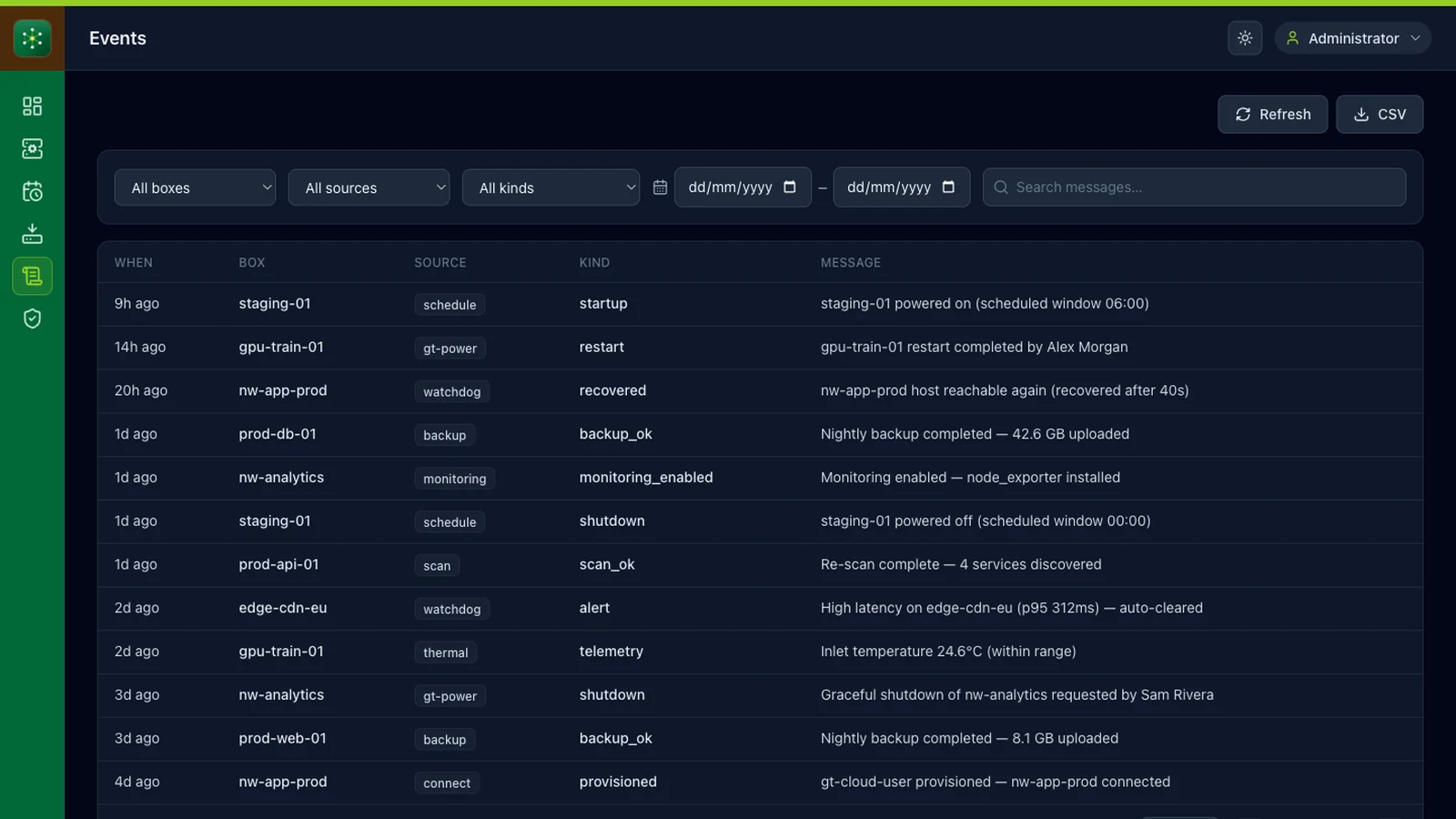
Task: Open the boxes icon in sidebar
Action: tap(32, 148)
